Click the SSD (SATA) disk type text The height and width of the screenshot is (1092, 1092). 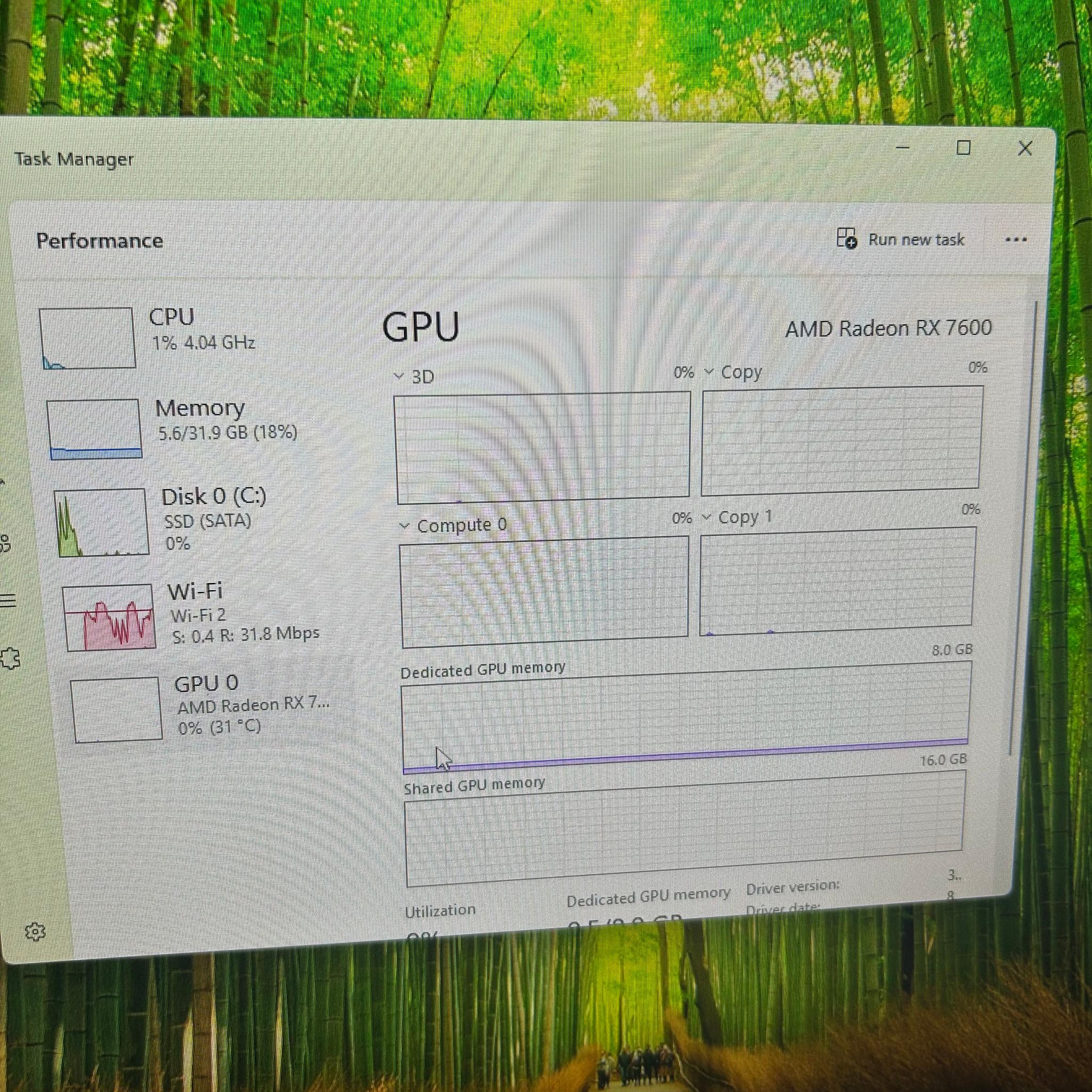click(x=207, y=520)
